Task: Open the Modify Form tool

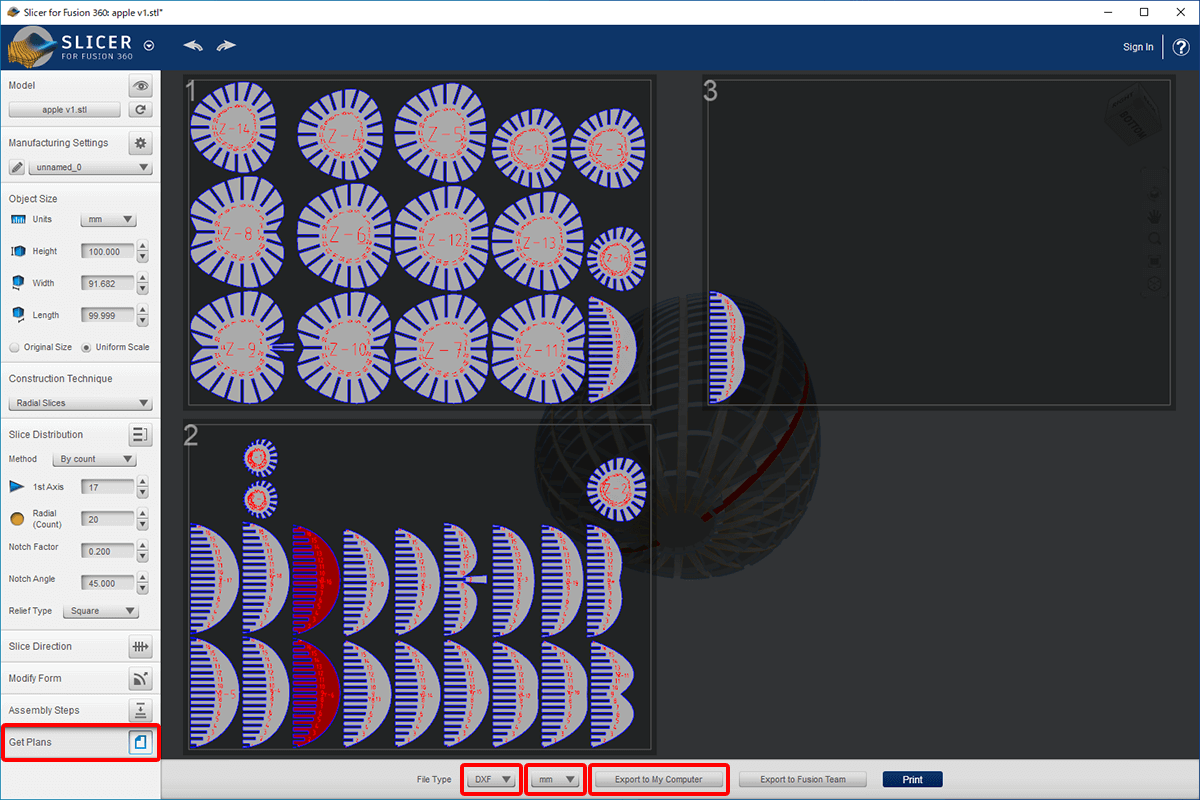Action: (141, 679)
